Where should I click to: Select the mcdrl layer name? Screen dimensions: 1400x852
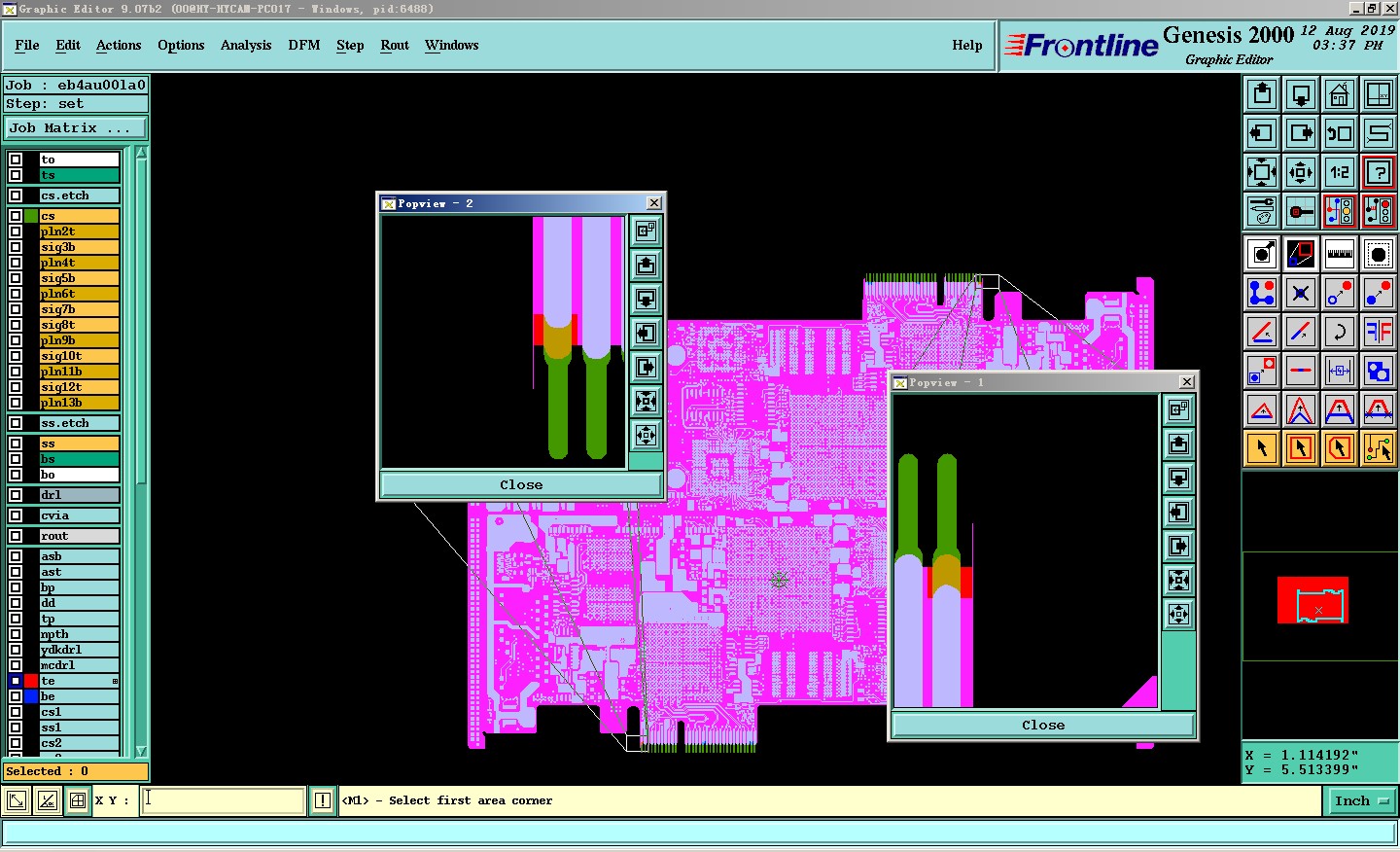80,665
